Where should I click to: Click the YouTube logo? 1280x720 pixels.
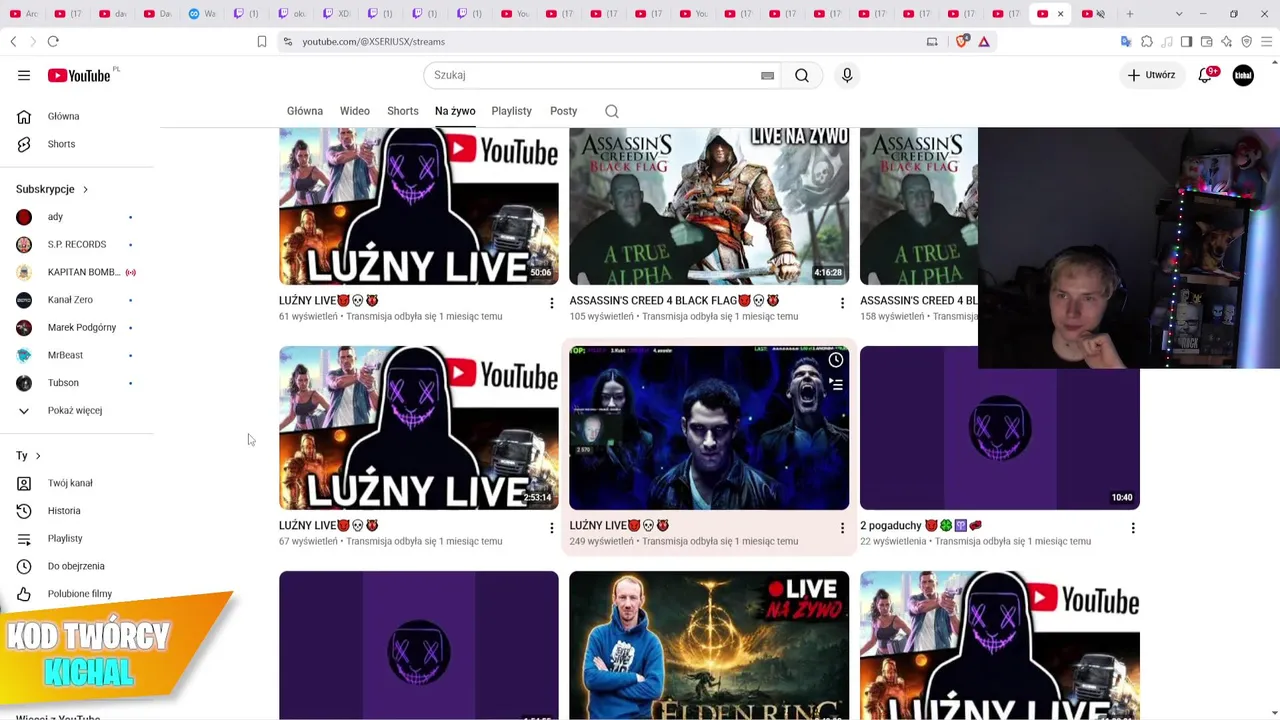coord(79,75)
